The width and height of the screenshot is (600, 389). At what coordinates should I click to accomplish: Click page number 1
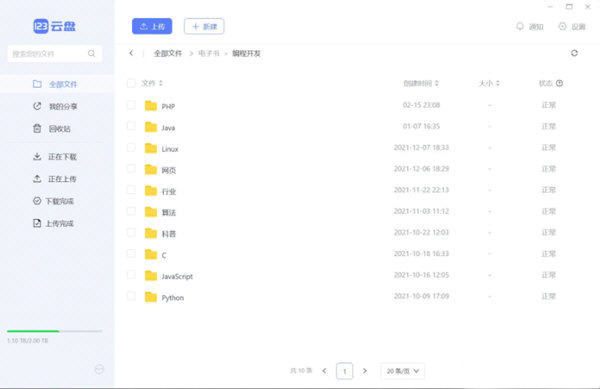click(344, 371)
